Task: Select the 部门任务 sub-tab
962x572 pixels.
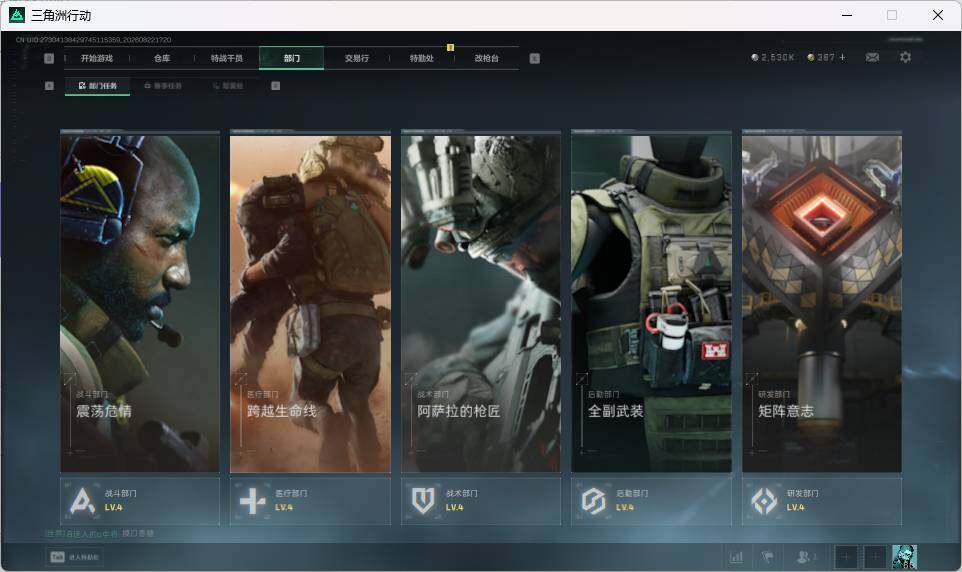Action: click(98, 86)
